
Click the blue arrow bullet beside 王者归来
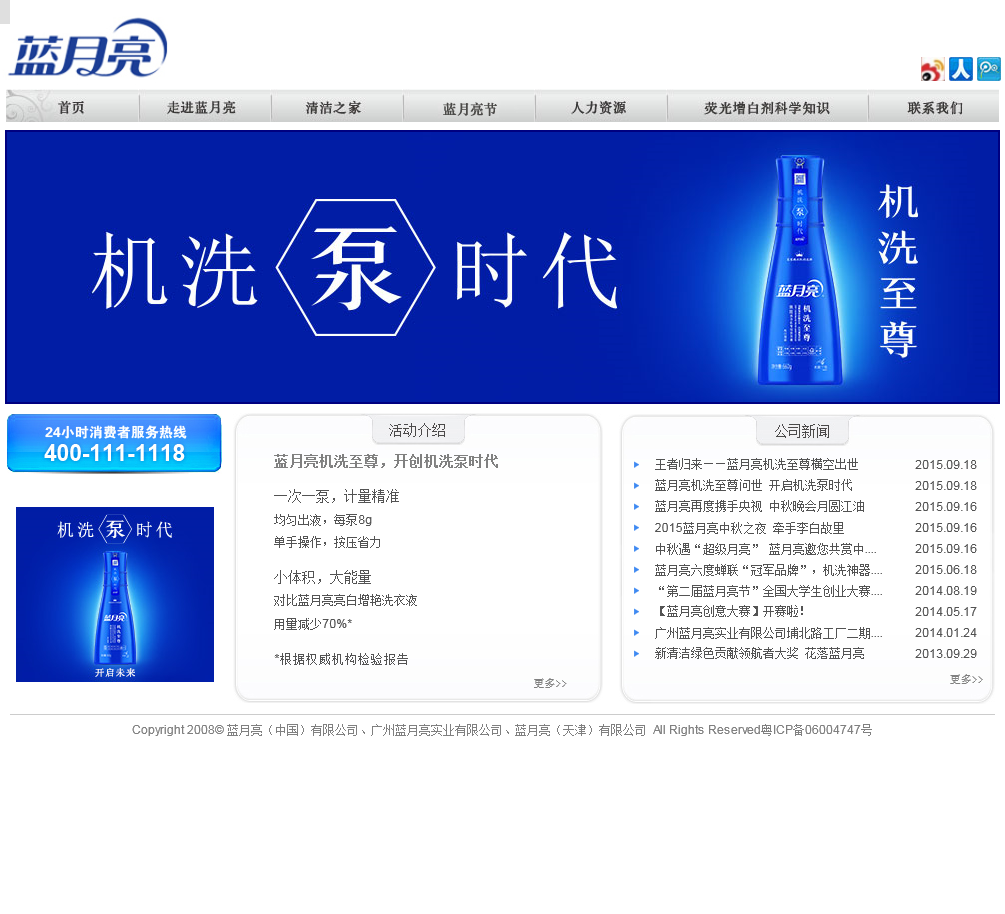636,465
